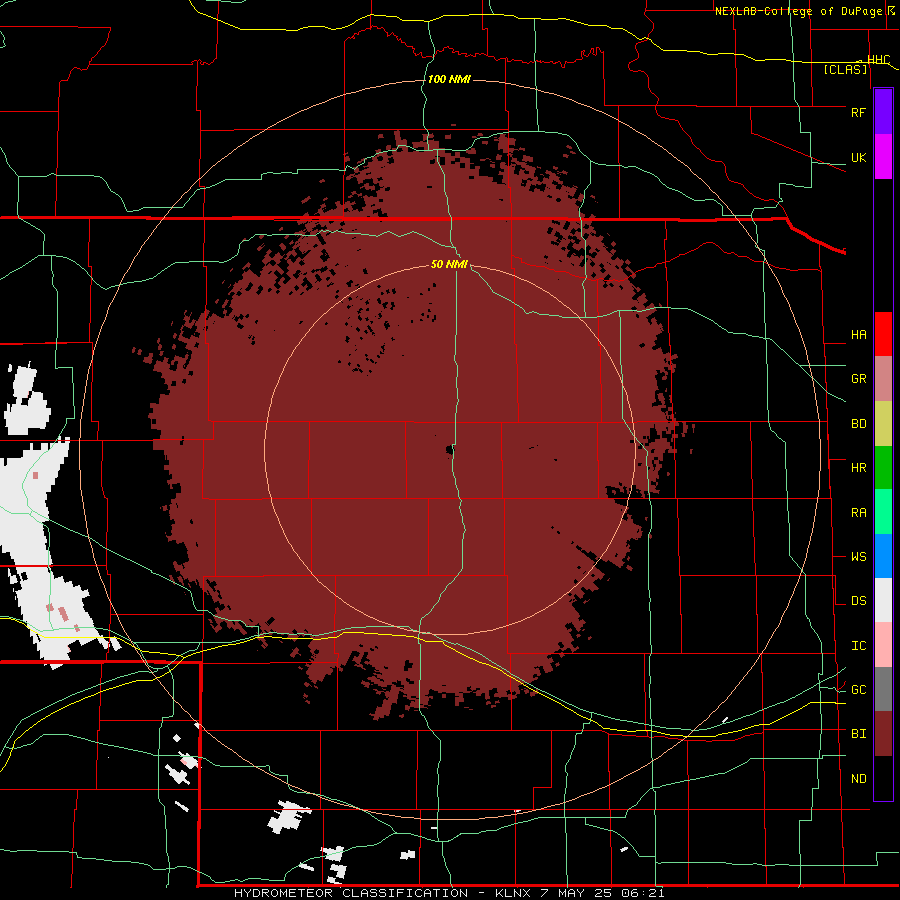Click the RF legend label
This screenshot has width=900, height=900.
(x=858, y=112)
